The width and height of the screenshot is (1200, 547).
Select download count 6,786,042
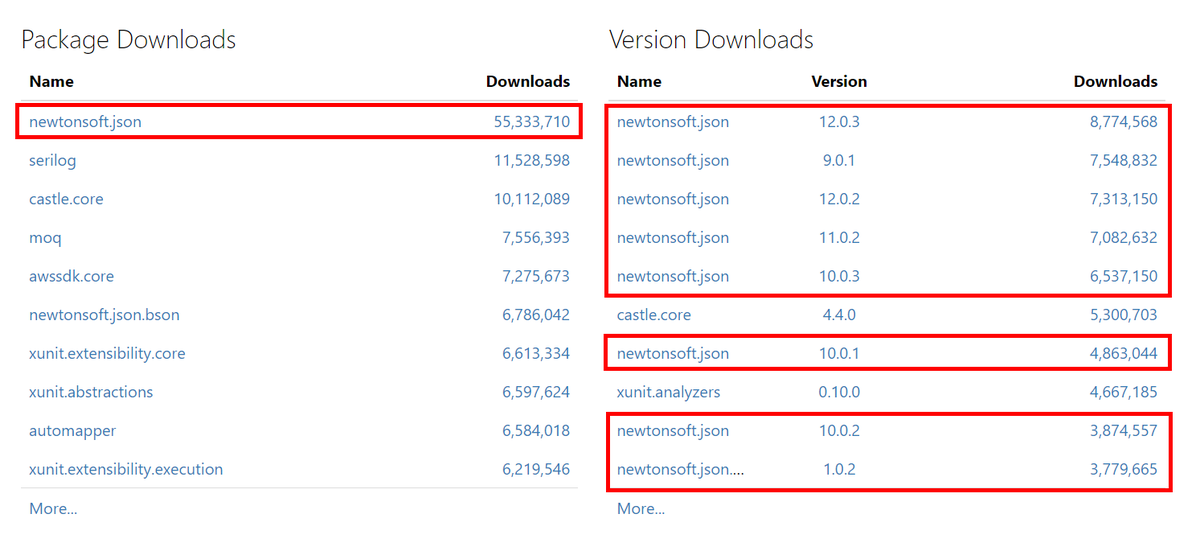(x=536, y=315)
